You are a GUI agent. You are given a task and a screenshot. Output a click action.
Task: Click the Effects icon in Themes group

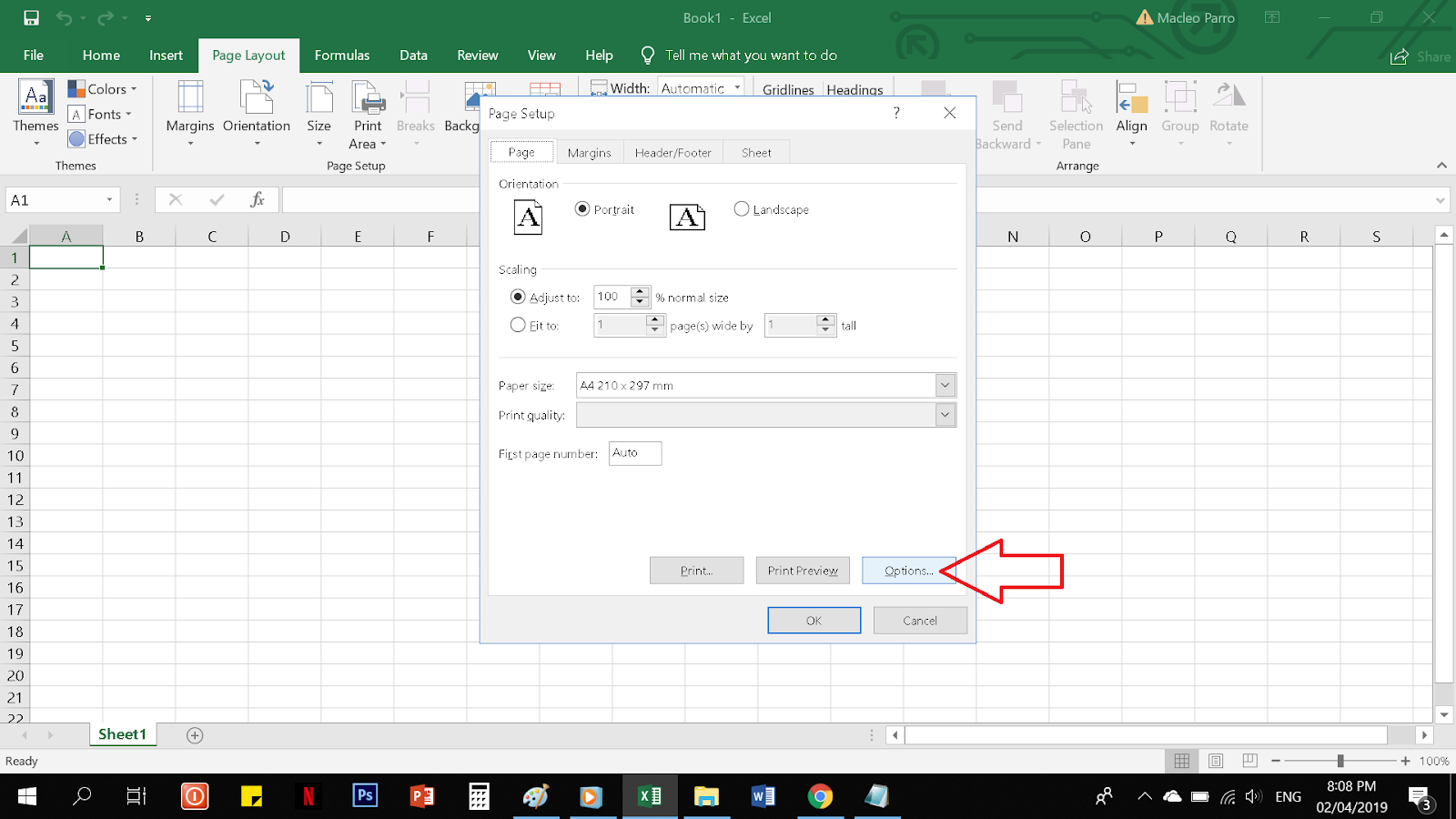click(x=103, y=138)
